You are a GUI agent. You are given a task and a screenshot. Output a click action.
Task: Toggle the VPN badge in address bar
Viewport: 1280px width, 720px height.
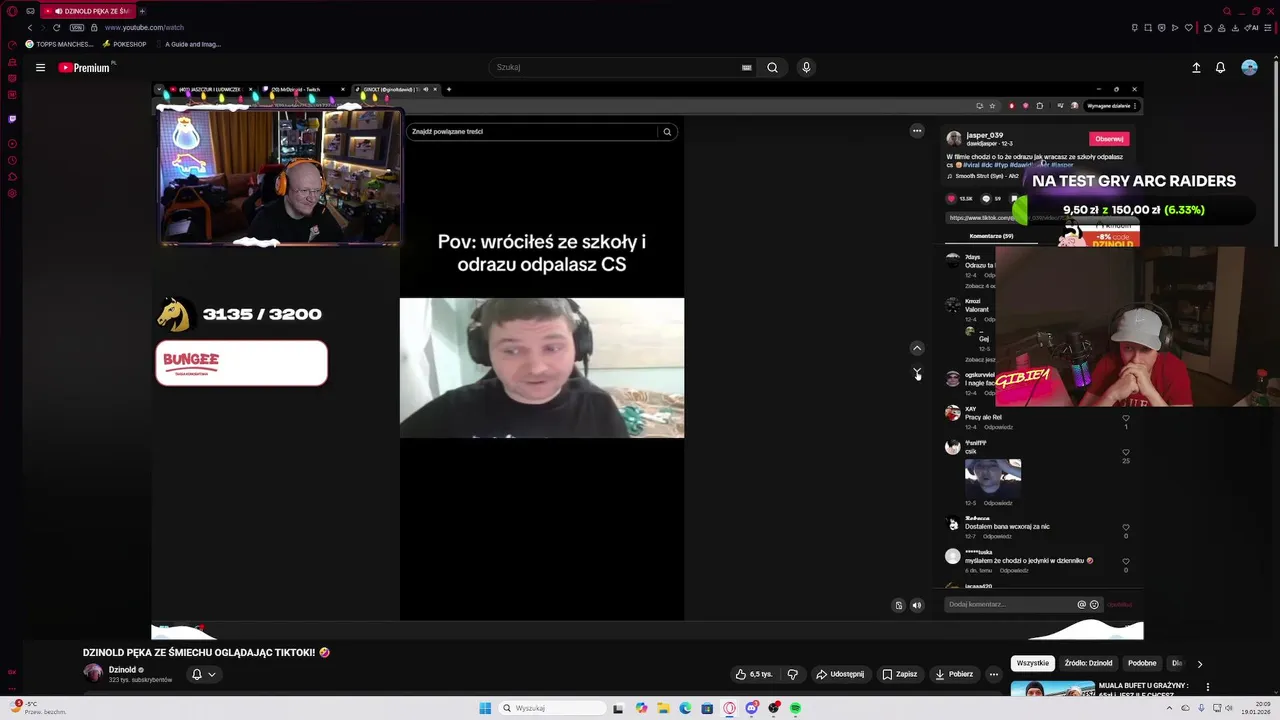77,28
